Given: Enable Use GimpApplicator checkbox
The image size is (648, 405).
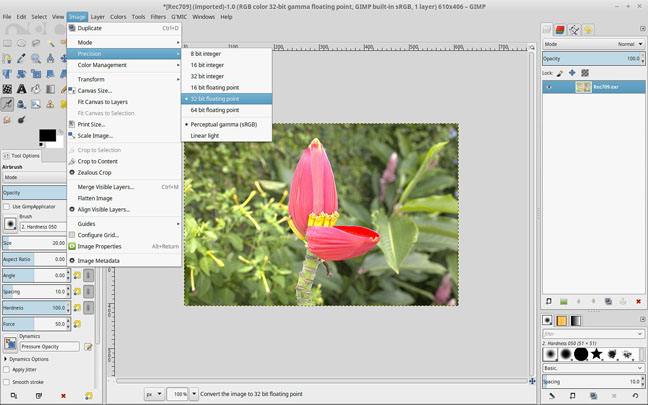Looking at the screenshot, I should coord(6,207).
